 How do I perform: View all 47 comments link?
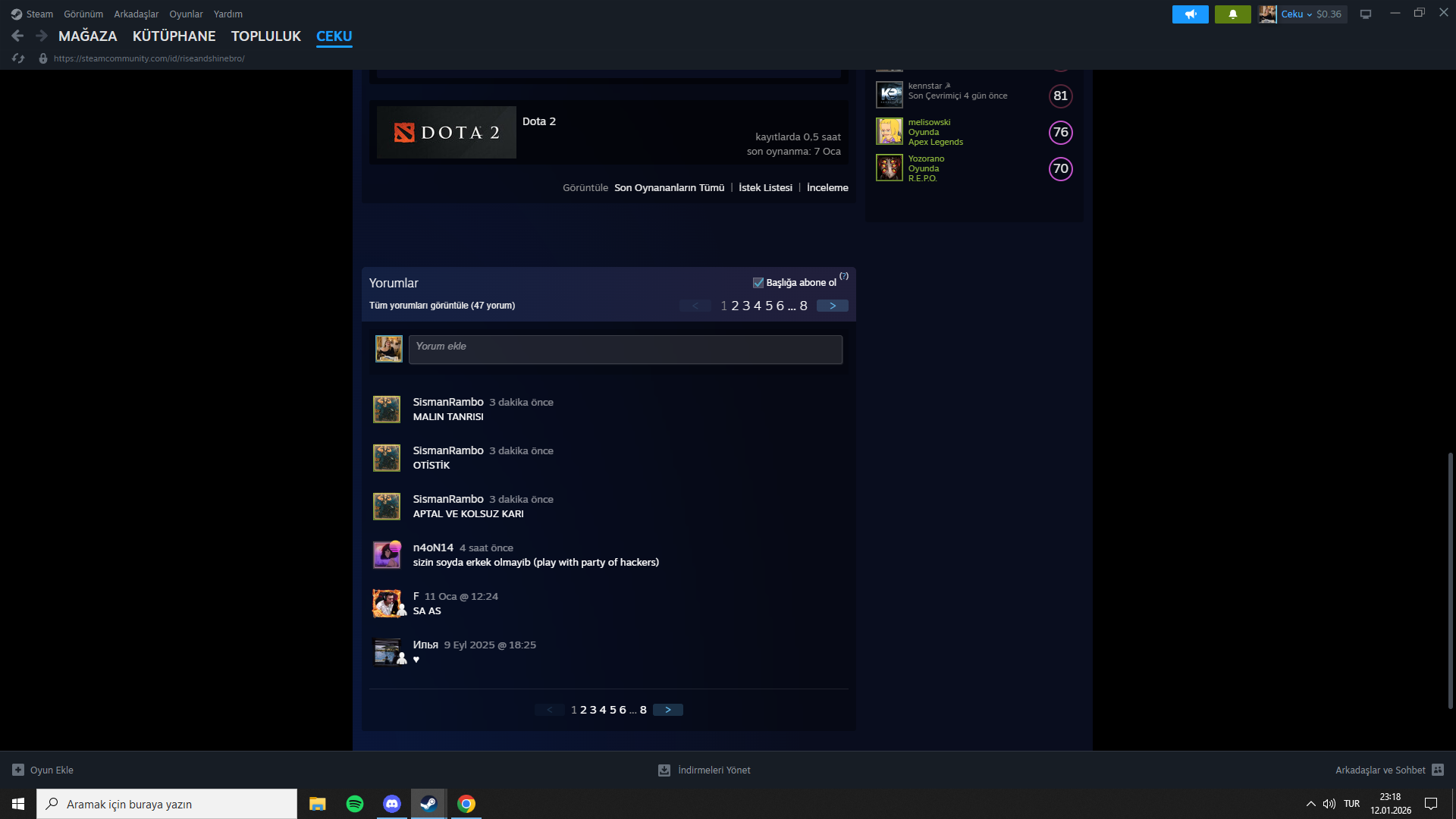coord(442,306)
